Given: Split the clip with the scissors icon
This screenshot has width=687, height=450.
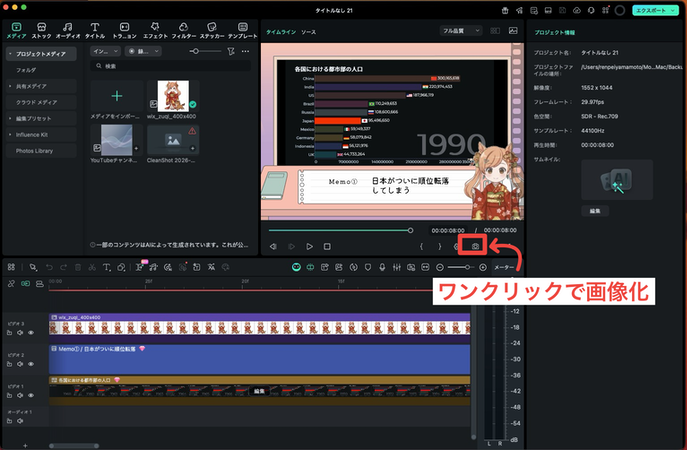Looking at the screenshot, I should (x=92, y=267).
